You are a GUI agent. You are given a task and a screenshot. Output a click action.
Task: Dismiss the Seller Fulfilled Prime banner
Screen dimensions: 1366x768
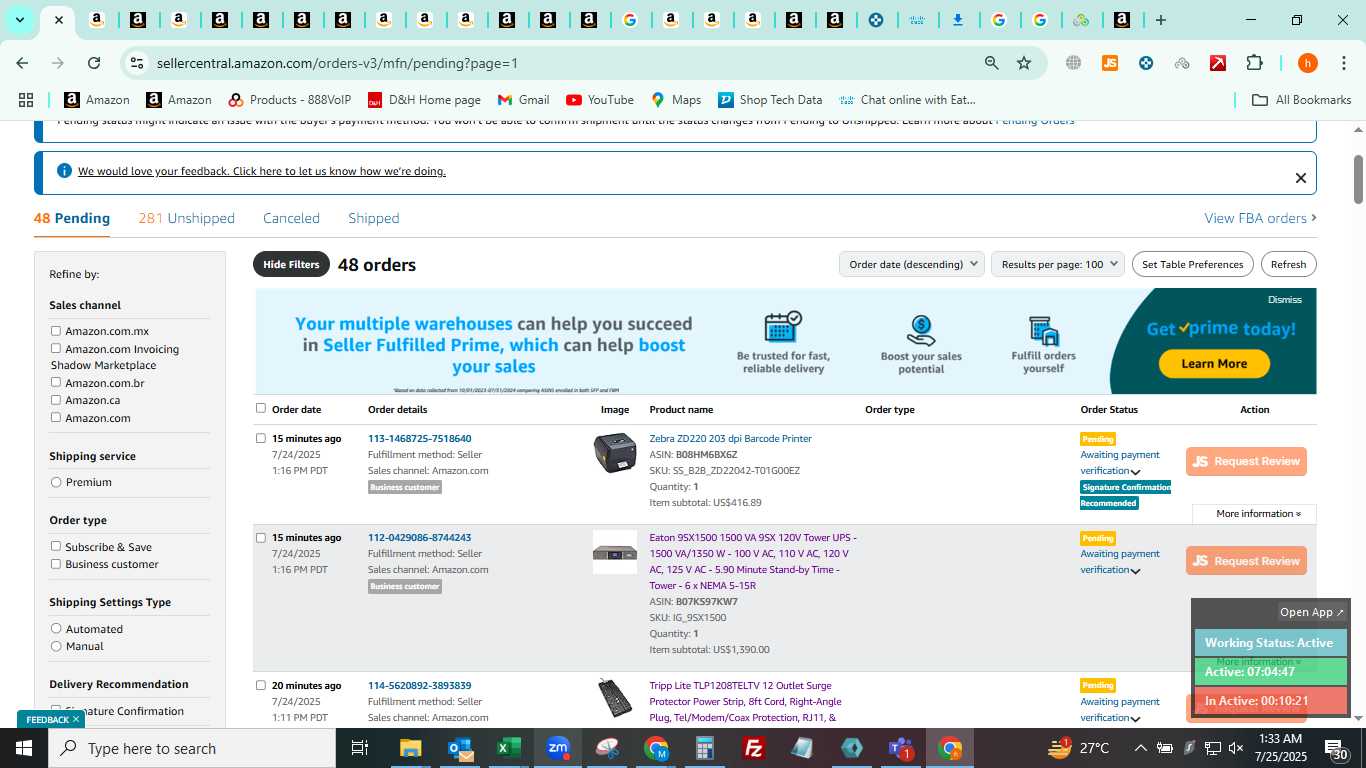tap(1285, 299)
